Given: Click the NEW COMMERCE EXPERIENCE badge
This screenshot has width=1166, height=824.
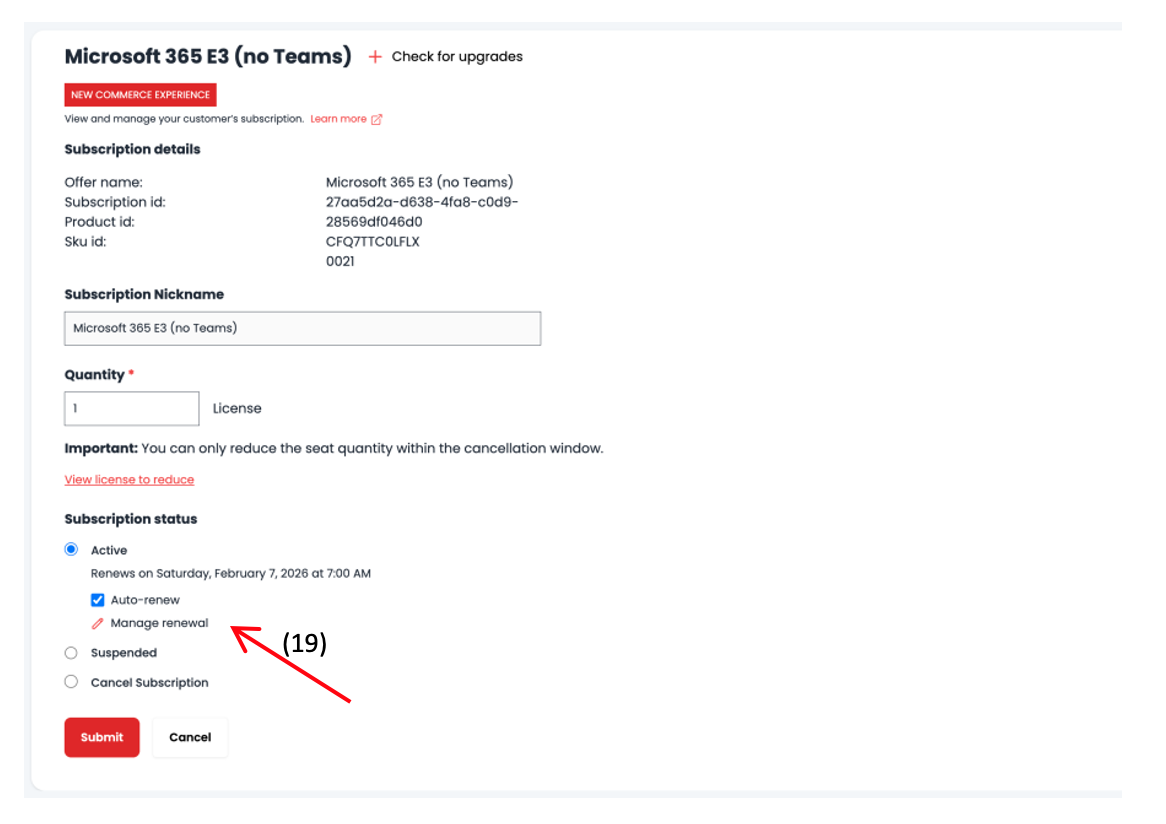Looking at the screenshot, I should [x=140, y=95].
